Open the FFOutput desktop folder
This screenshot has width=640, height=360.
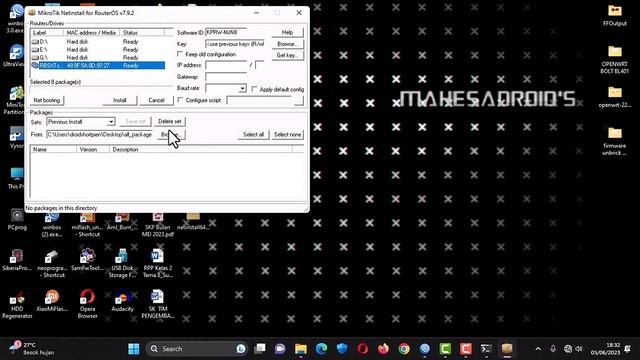615,16
